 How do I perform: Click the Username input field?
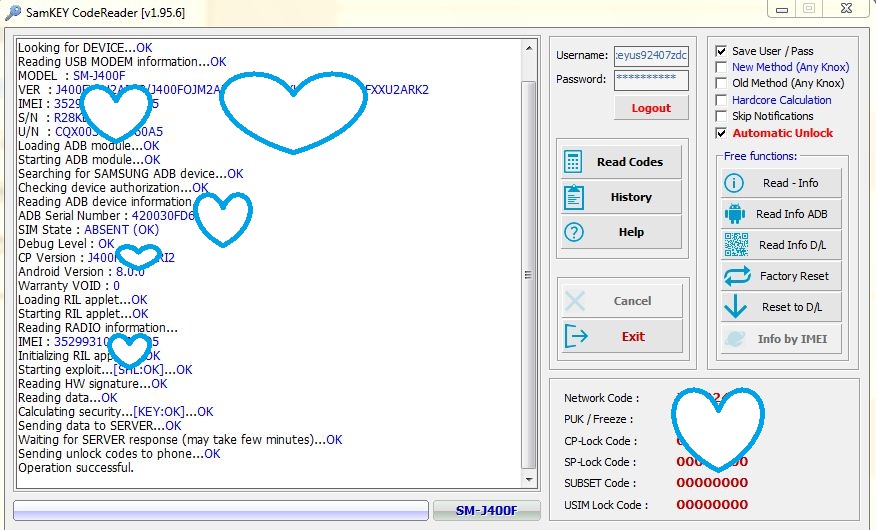tap(651, 55)
